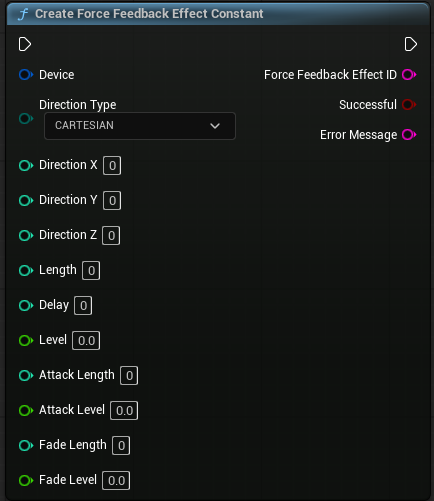Click the Fade Length value field
The image size is (434, 501).
(x=121, y=445)
